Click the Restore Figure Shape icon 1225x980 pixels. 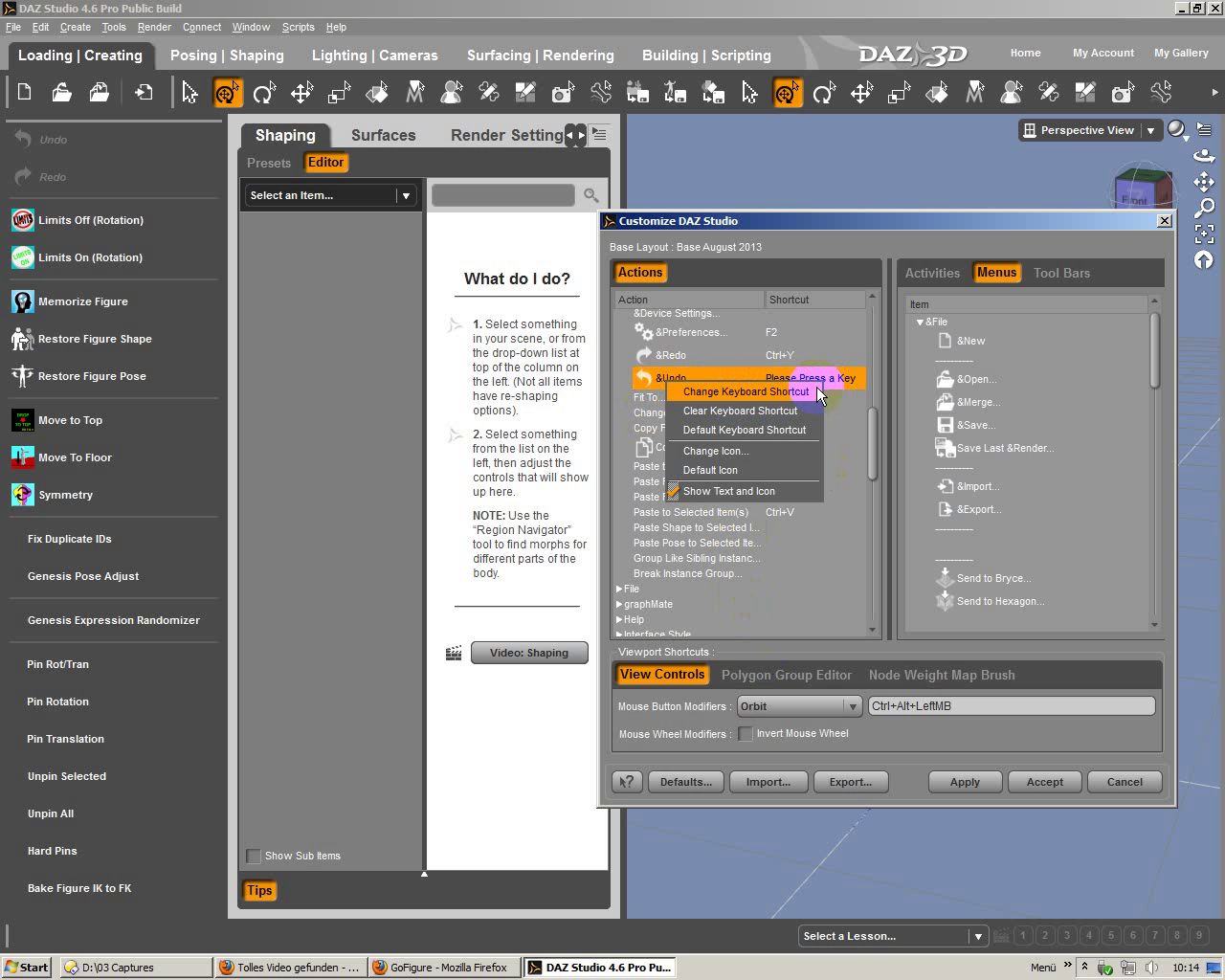click(23, 339)
